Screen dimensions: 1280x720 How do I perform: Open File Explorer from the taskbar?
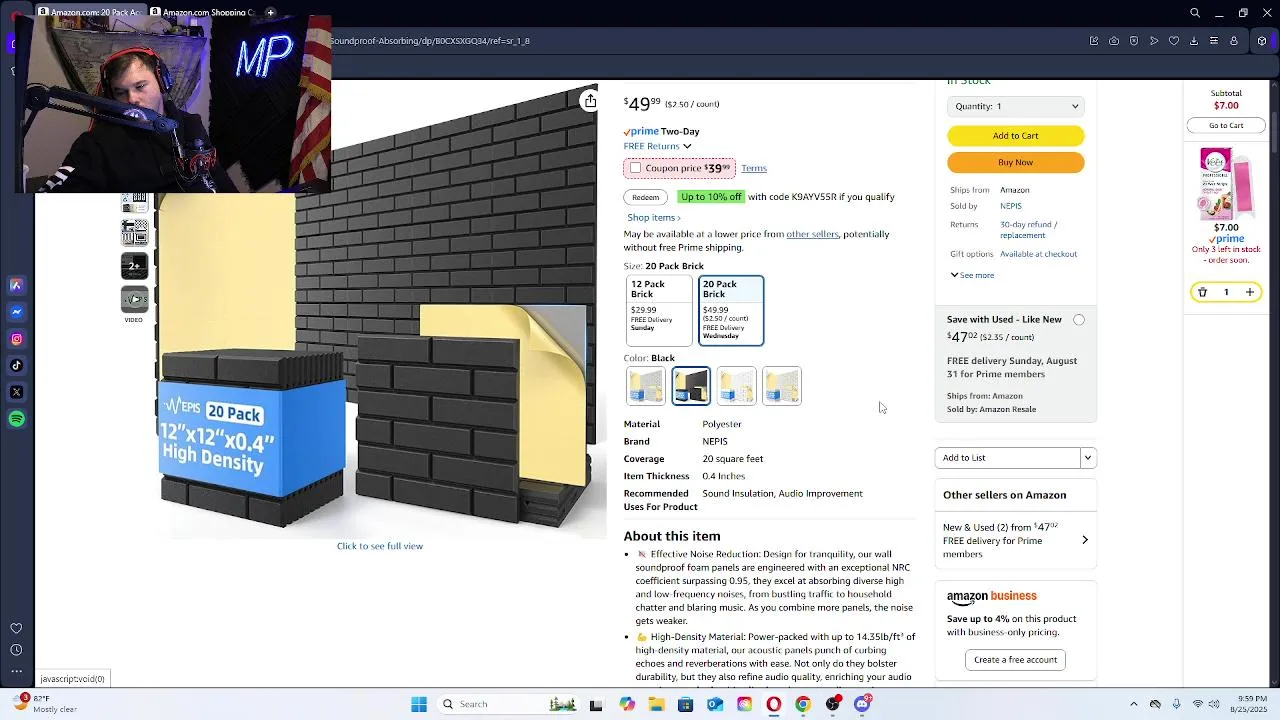point(656,704)
